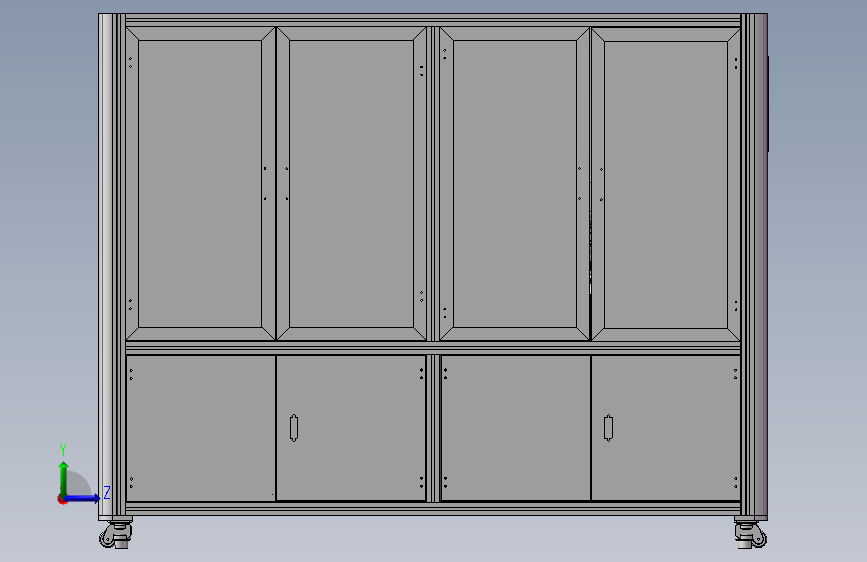Click the green Y axis arrow of triad
Screen dimensions: 867x562
(64, 479)
